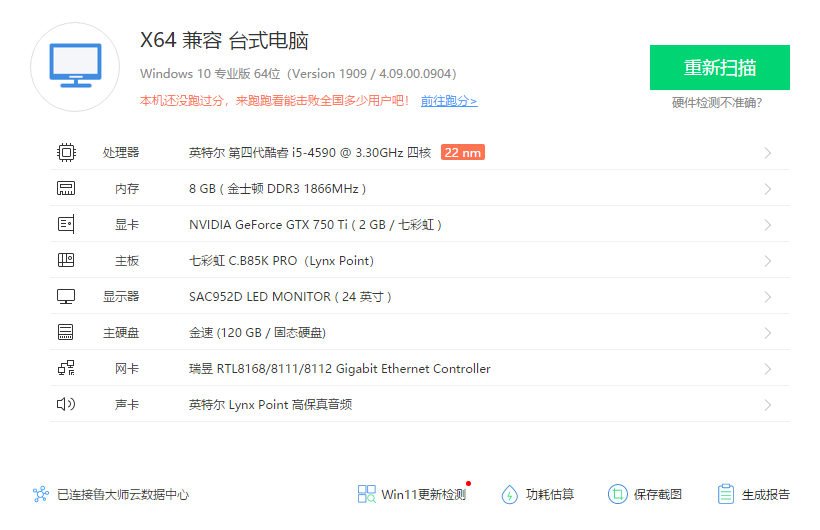The width and height of the screenshot is (820, 530).
Task: Click the save screenshot crop icon
Action: [x=618, y=494]
